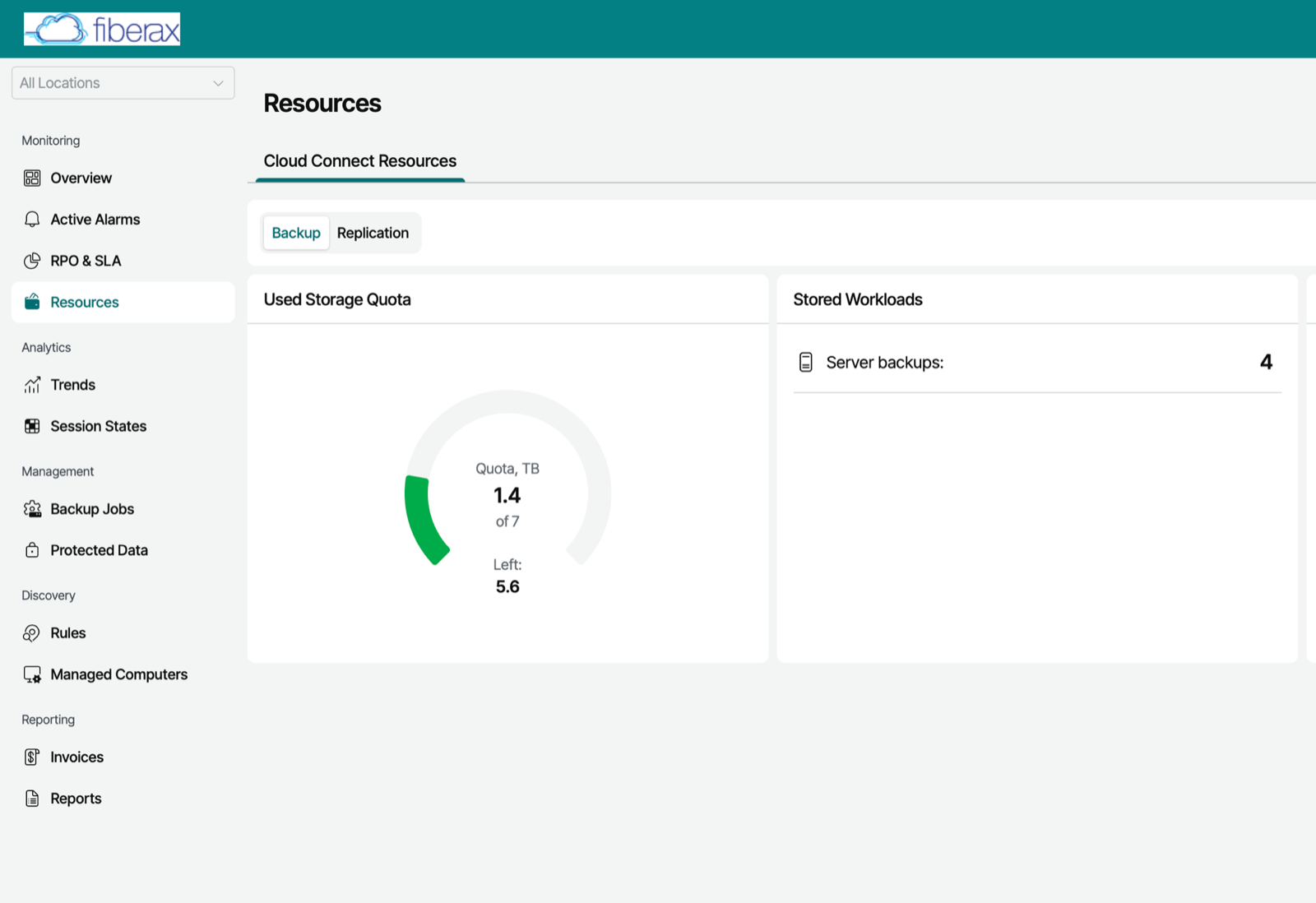Click the RPO & SLA pie icon
This screenshot has width=1316, height=903.
click(32, 261)
